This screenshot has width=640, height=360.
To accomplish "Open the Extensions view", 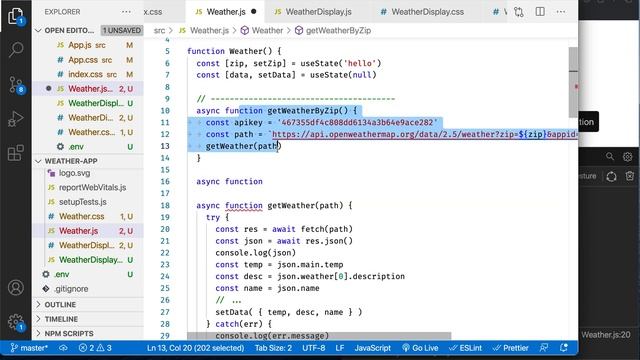I will (x=16, y=153).
